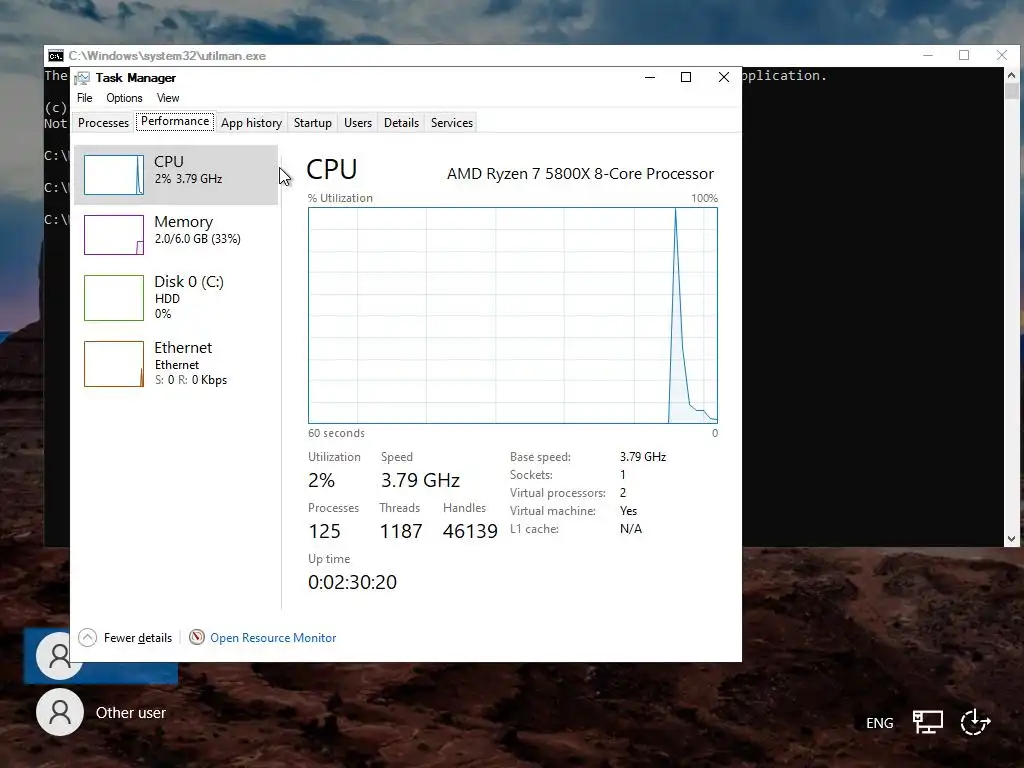This screenshot has height=768, width=1024.
Task: Click the Utilization value 2%
Action: 321,480
